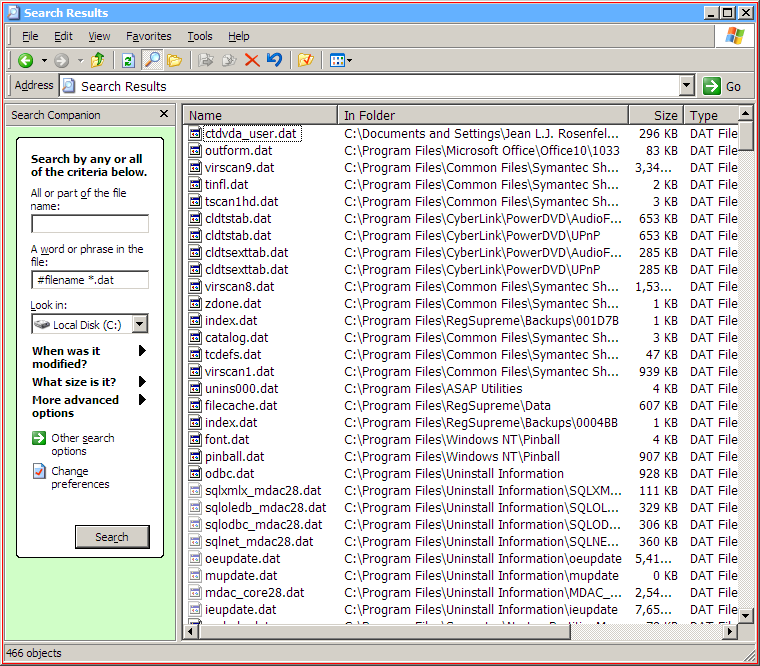Click the word or phrase input box

pos(90,280)
